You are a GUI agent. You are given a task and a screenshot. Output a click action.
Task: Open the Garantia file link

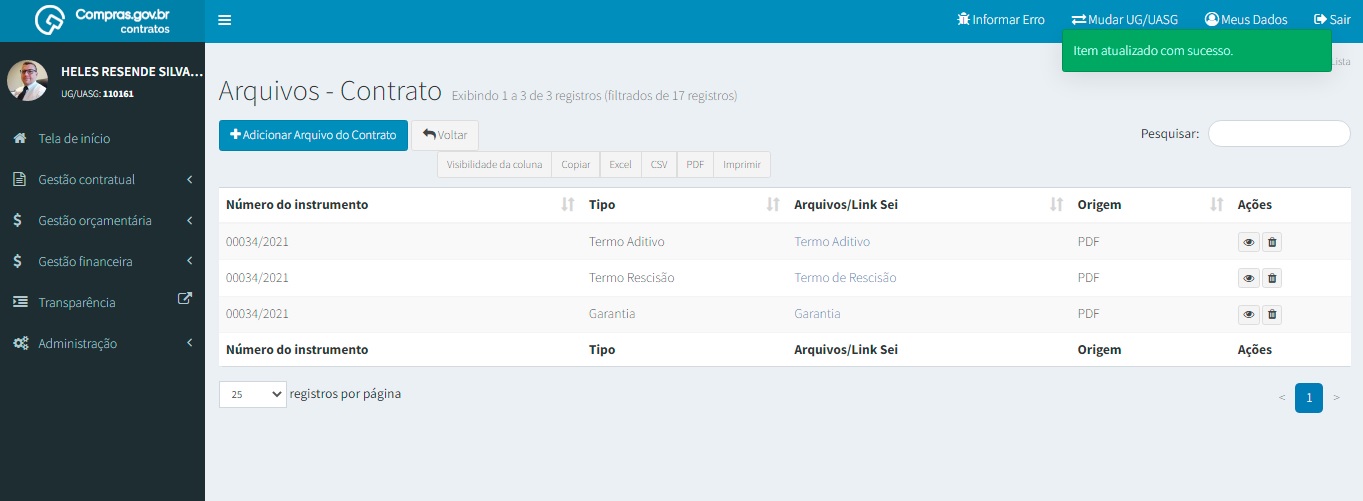[817, 314]
